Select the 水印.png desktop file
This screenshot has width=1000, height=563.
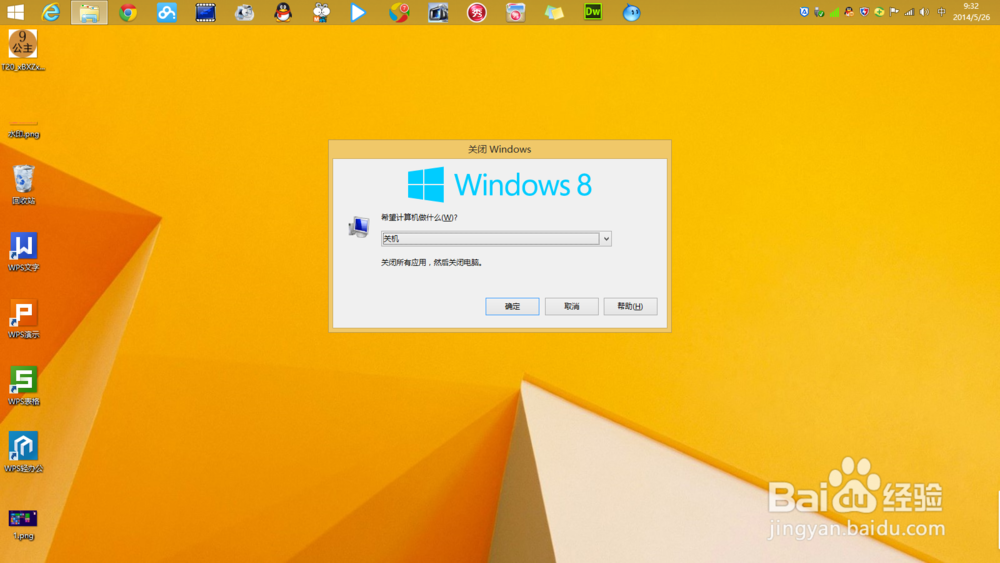point(24,128)
